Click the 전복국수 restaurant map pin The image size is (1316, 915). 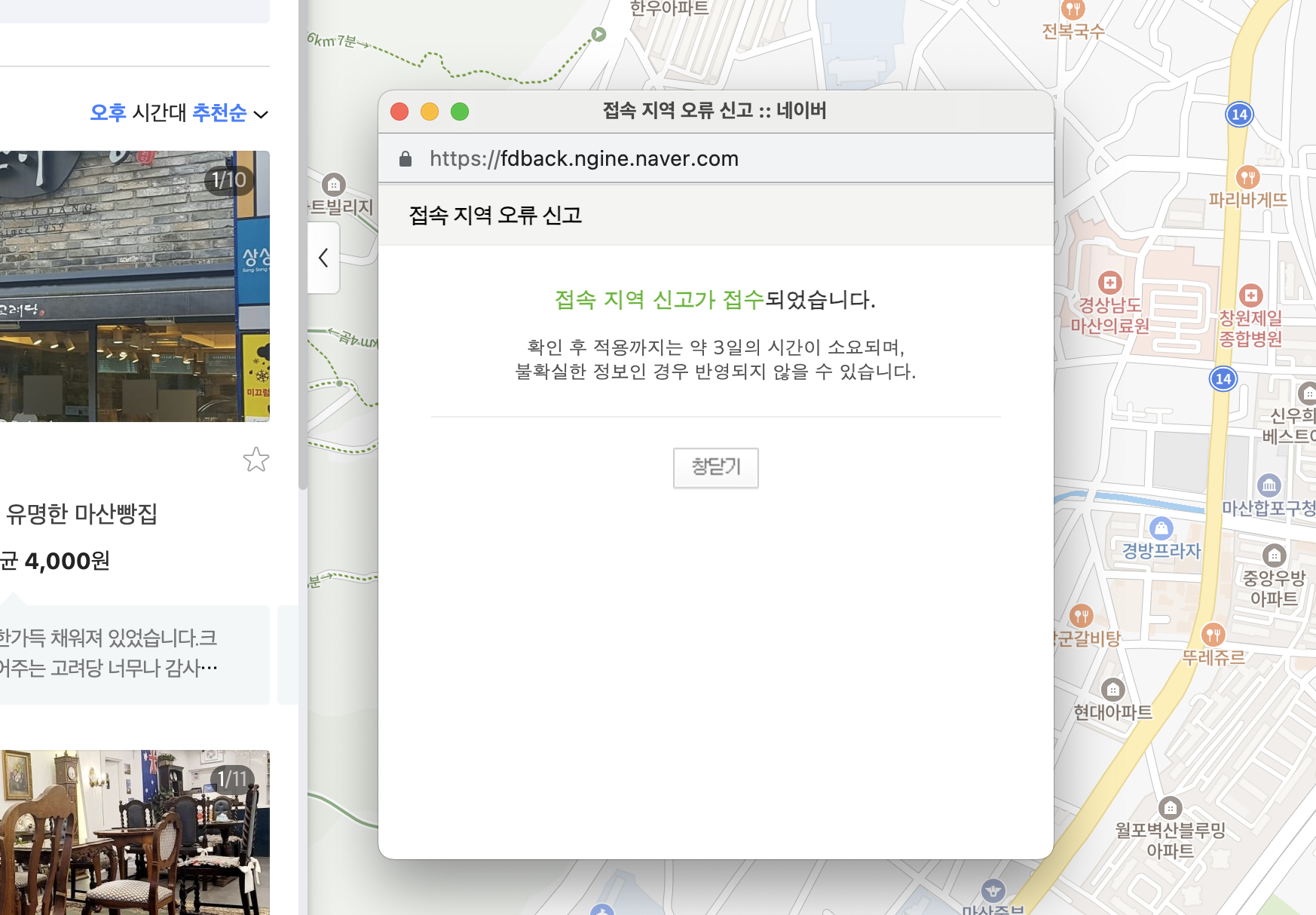[1073, 10]
